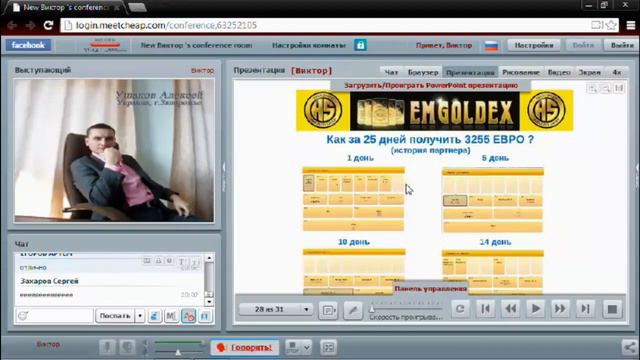Image resolution: width=640 pixels, height=360 pixels.
Task: Adjust the speaker level slider with triangle
Action: pos(178,351)
